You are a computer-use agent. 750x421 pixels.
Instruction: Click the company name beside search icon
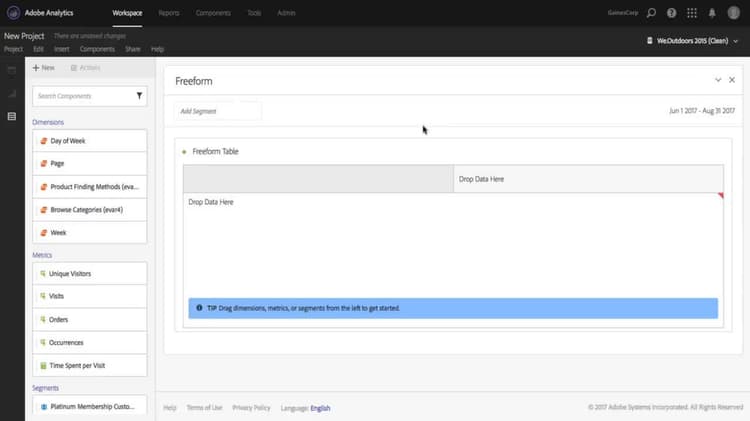pos(623,13)
